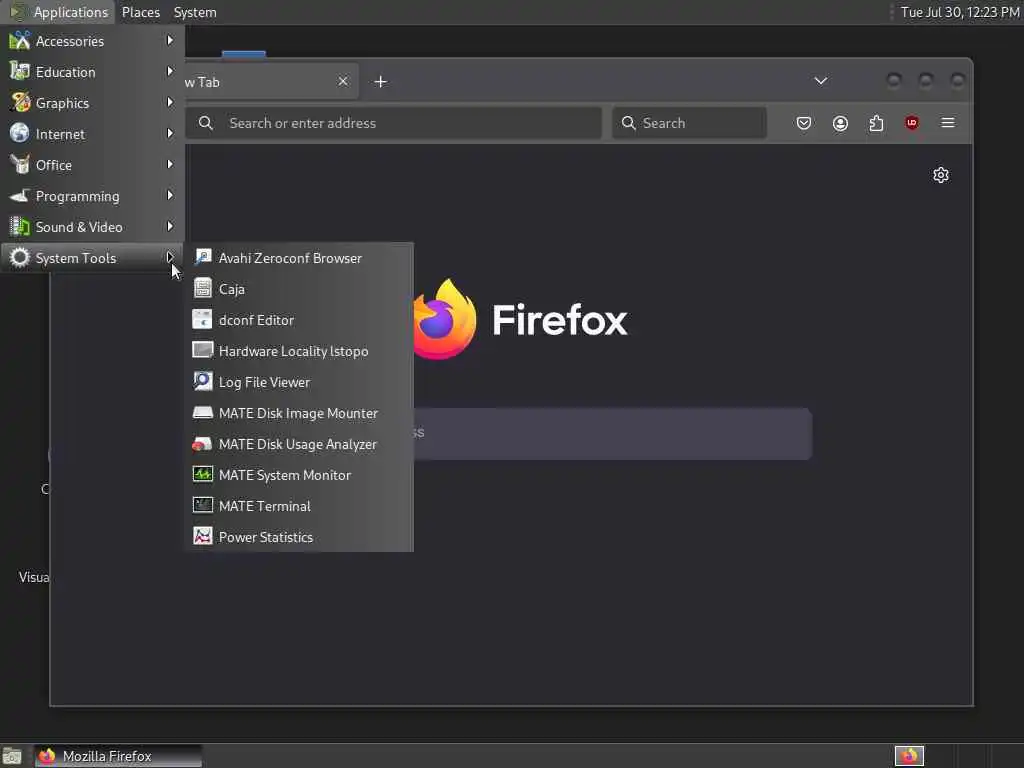Click the Accessories category icon
Image resolution: width=1024 pixels, height=768 pixels.
pyautogui.click(x=20, y=40)
